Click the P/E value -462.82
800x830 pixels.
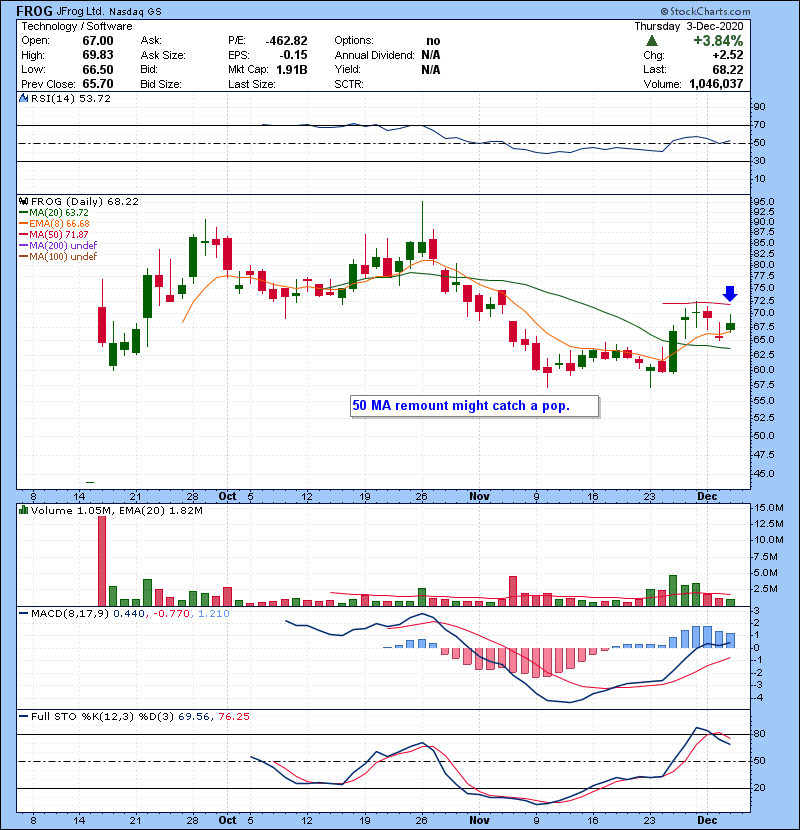tap(286, 41)
